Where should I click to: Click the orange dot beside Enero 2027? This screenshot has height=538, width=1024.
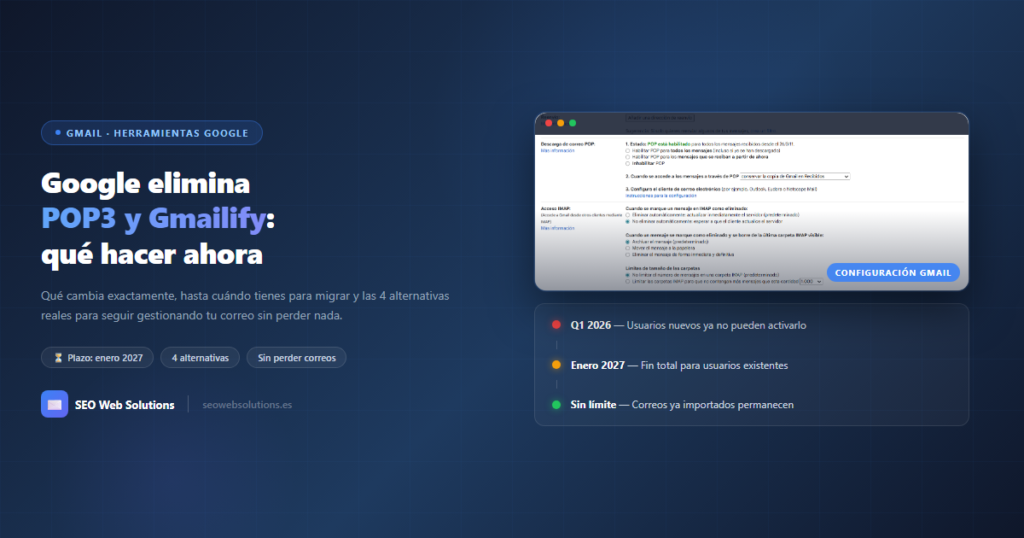pyautogui.click(x=556, y=365)
